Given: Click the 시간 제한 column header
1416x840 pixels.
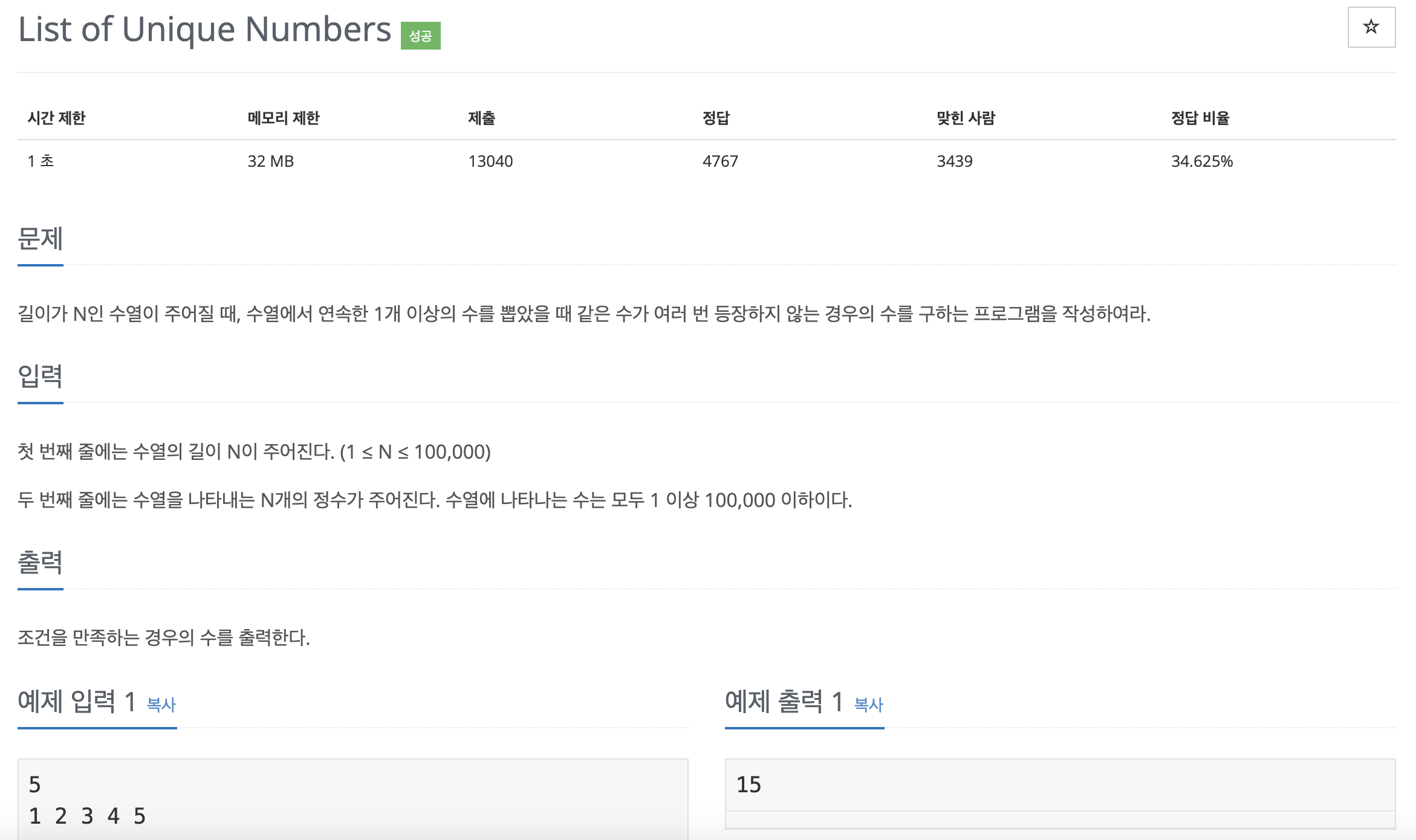Looking at the screenshot, I should click(x=57, y=118).
